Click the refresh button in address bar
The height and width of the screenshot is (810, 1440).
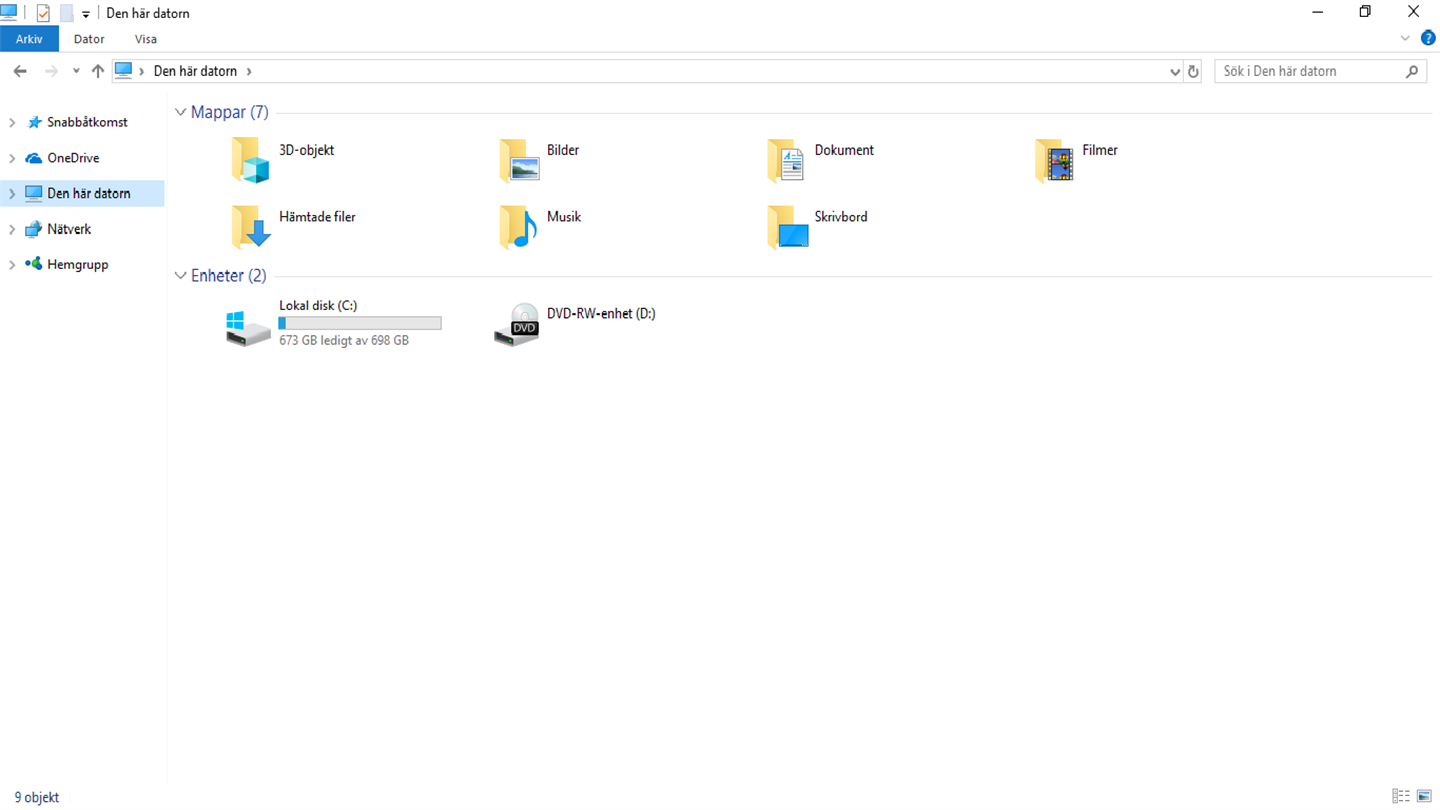tap(1193, 71)
